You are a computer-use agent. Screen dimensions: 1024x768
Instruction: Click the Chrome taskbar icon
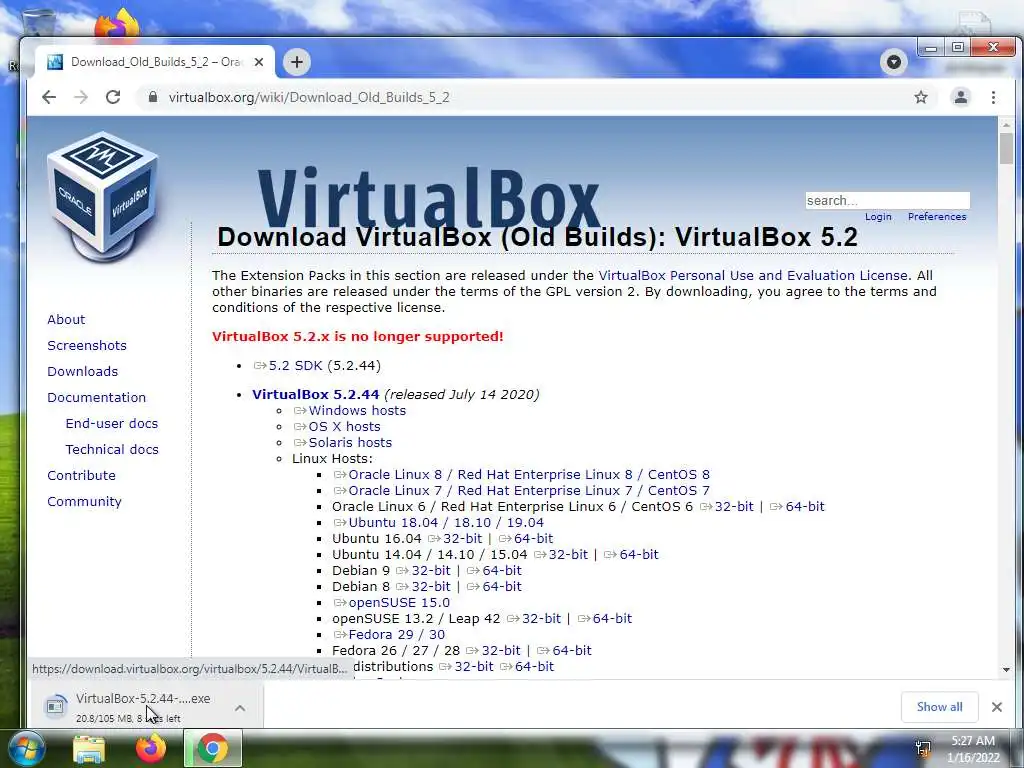(212, 748)
